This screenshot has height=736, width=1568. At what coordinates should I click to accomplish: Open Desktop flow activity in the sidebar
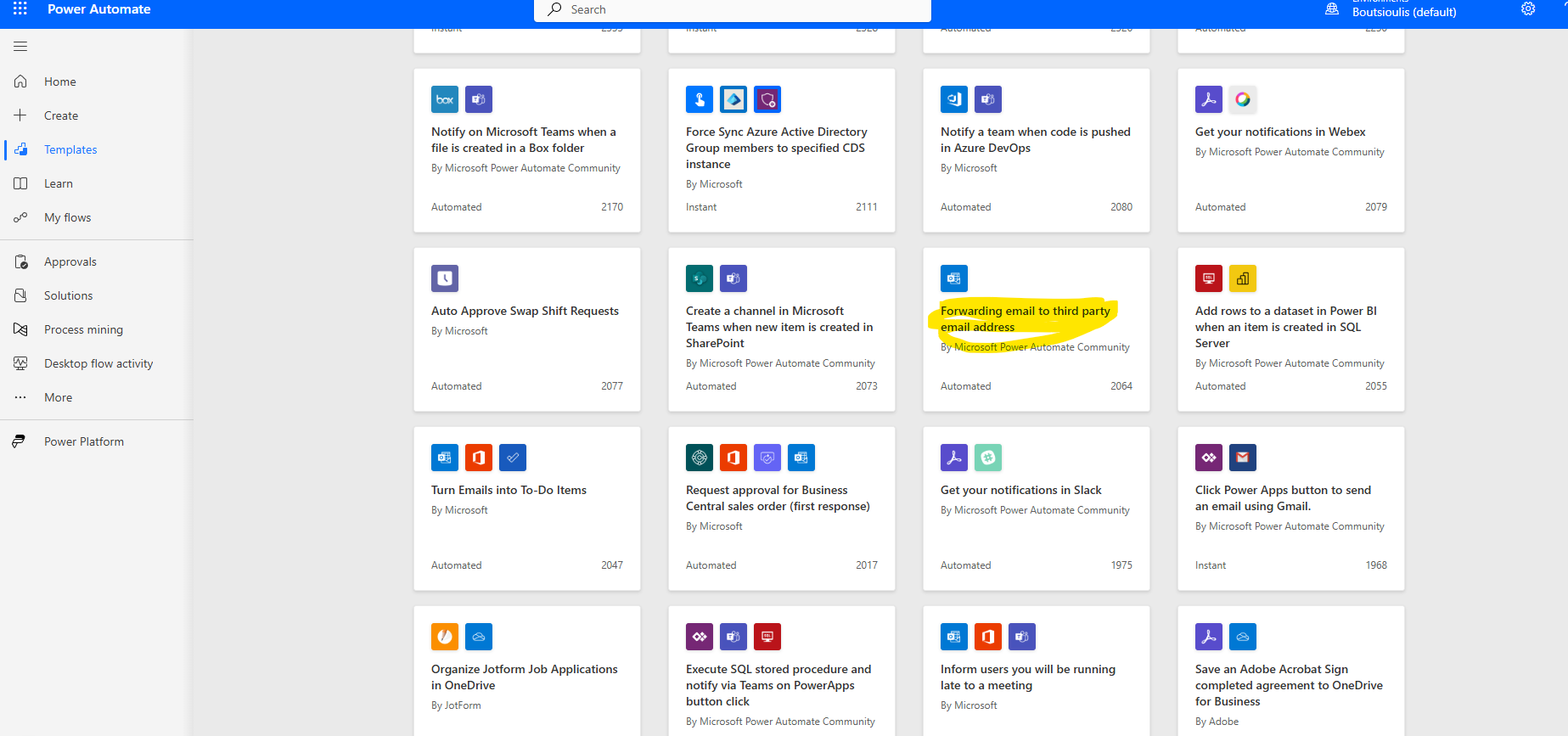(98, 363)
